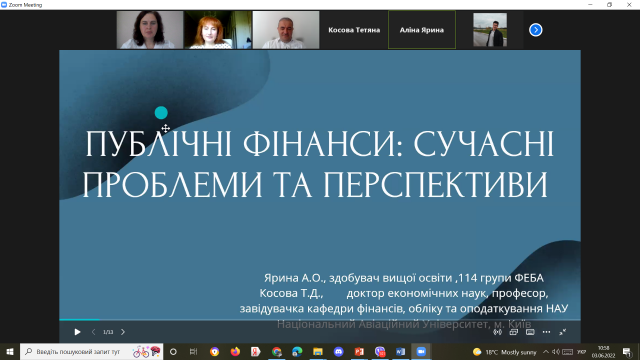
Task: Open Google Chrome from the taskbar
Action: 276,351
